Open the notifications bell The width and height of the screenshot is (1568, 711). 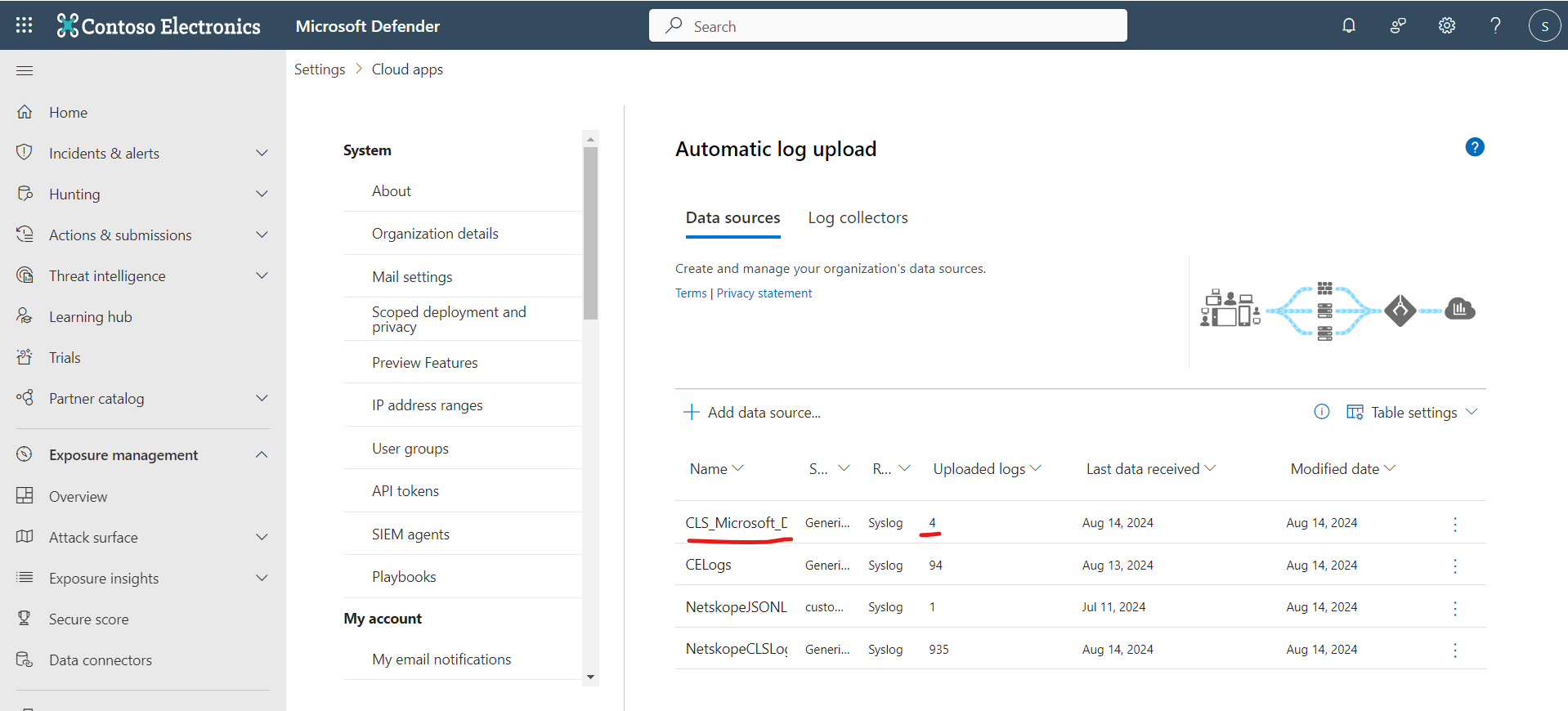coord(1349,25)
